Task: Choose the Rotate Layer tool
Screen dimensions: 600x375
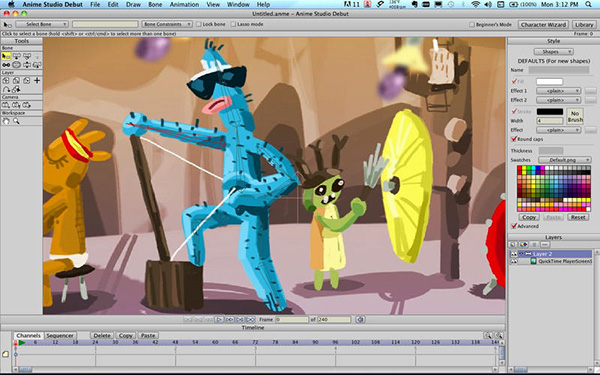Action: 27,81
